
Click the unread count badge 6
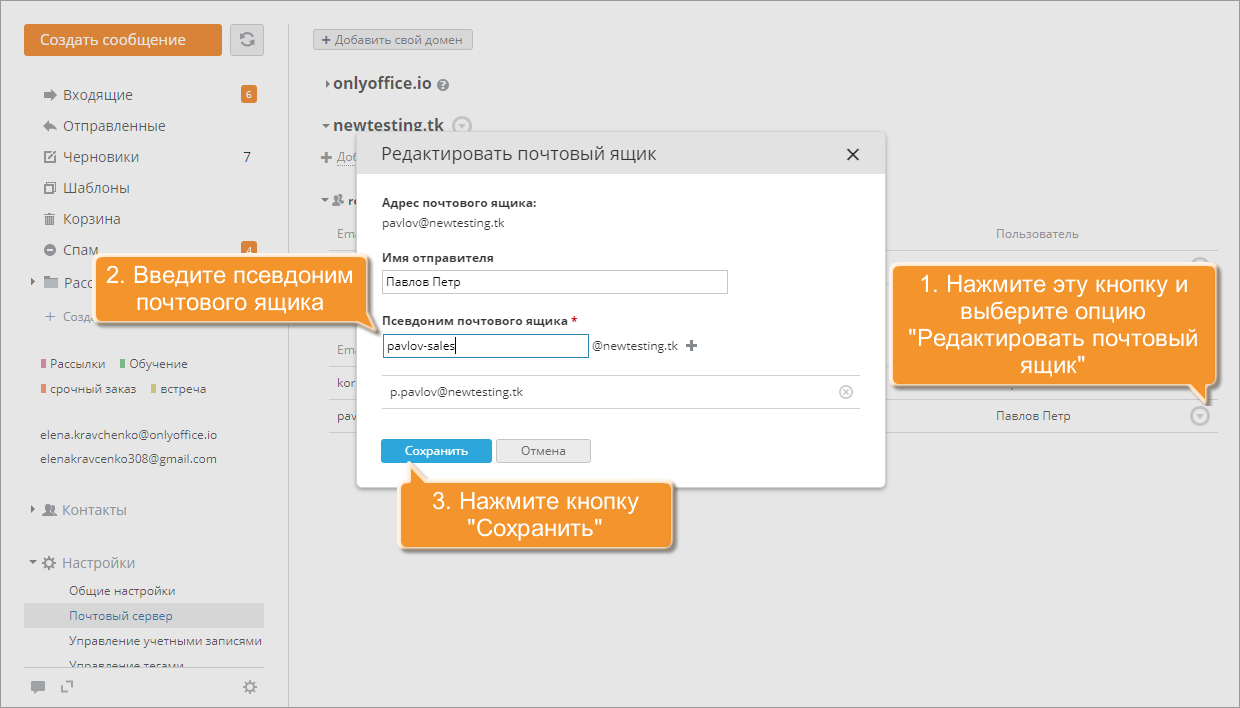[x=249, y=95]
